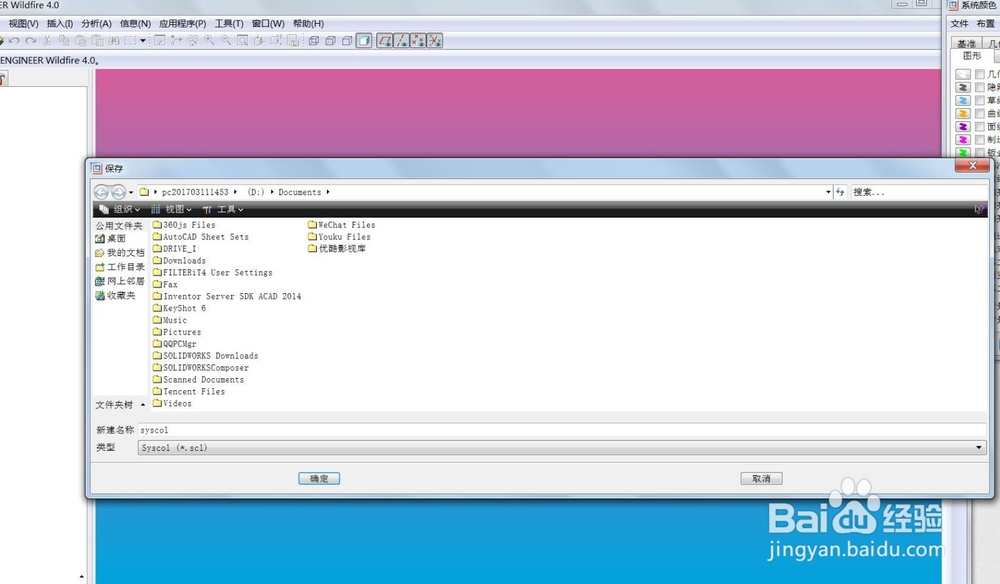Viewport: 1000px width, 584px height.
Task: Click the Documents breadcrumb segment
Action: pyautogui.click(x=299, y=192)
